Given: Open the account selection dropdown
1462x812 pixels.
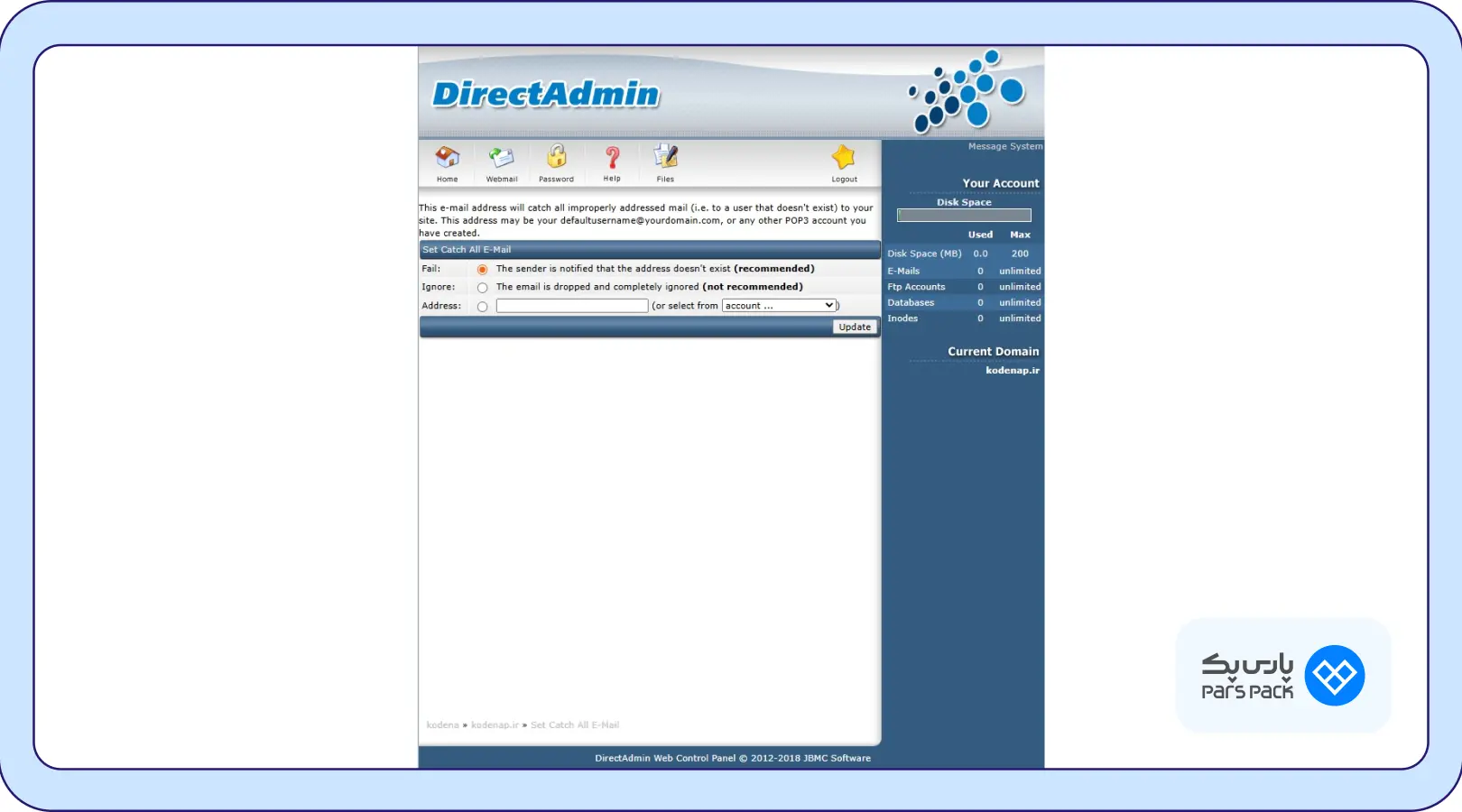Looking at the screenshot, I should (x=779, y=306).
